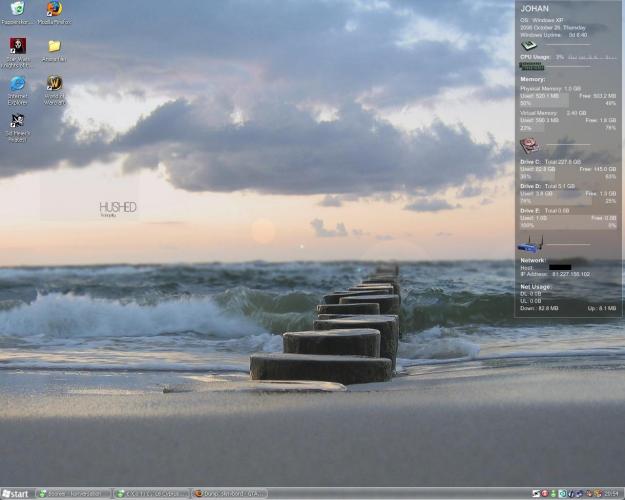Open the yellow folder on the desktop
The width and height of the screenshot is (625, 500).
click(x=54, y=47)
